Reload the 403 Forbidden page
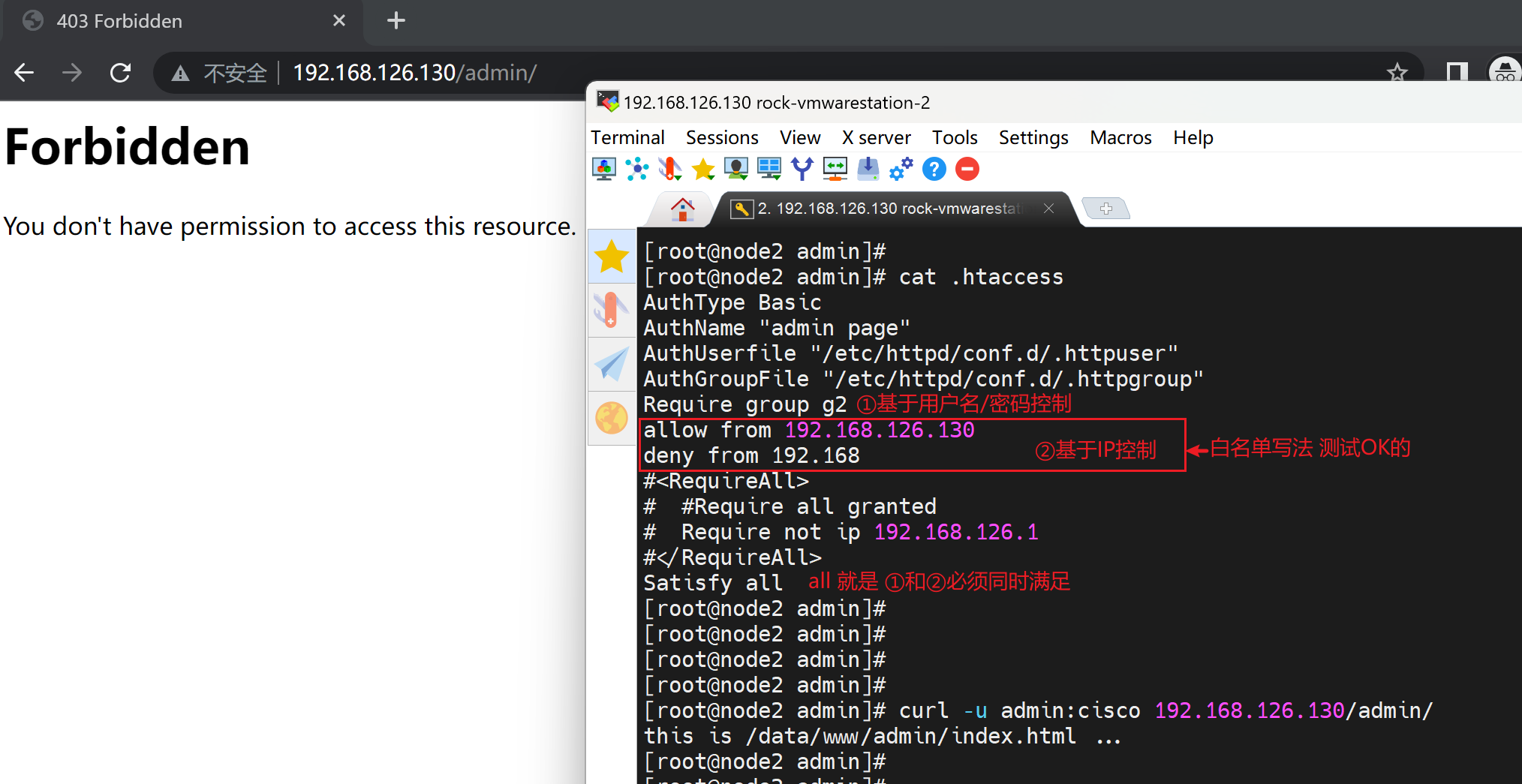This screenshot has height=784, width=1522. click(x=121, y=73)
